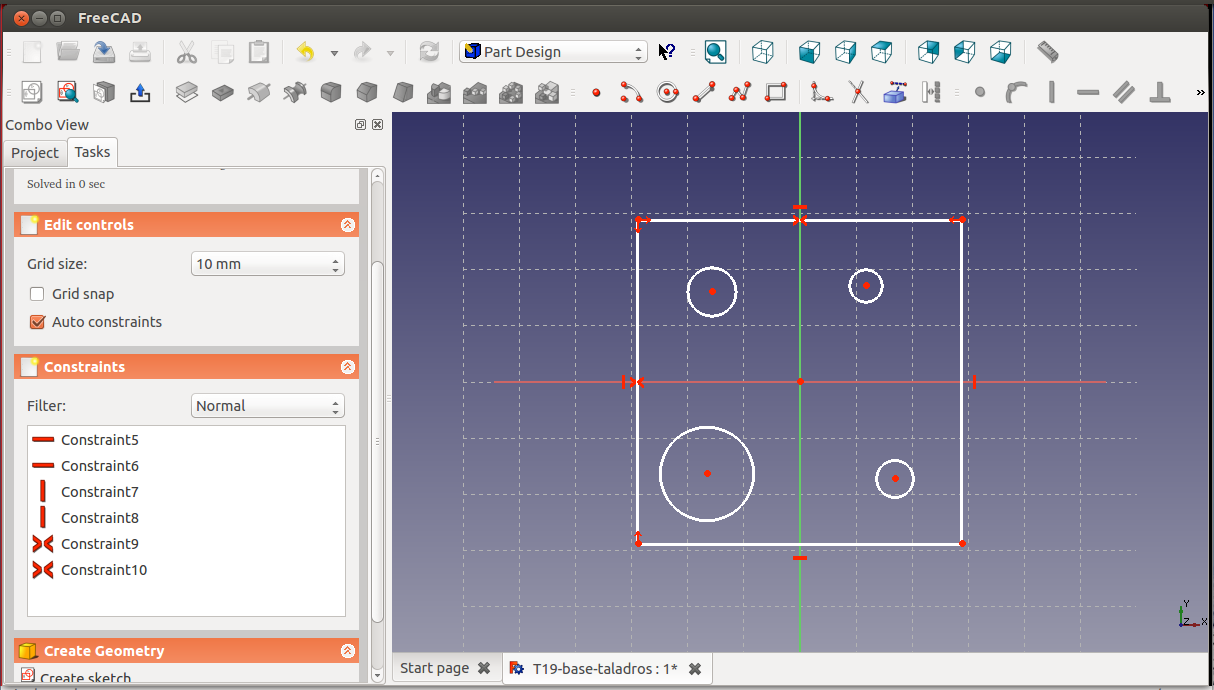Disable the Auto constraints checkbox
This screenshot has height=690, width=1214.
pyautogui.click(x=38, y=322)
